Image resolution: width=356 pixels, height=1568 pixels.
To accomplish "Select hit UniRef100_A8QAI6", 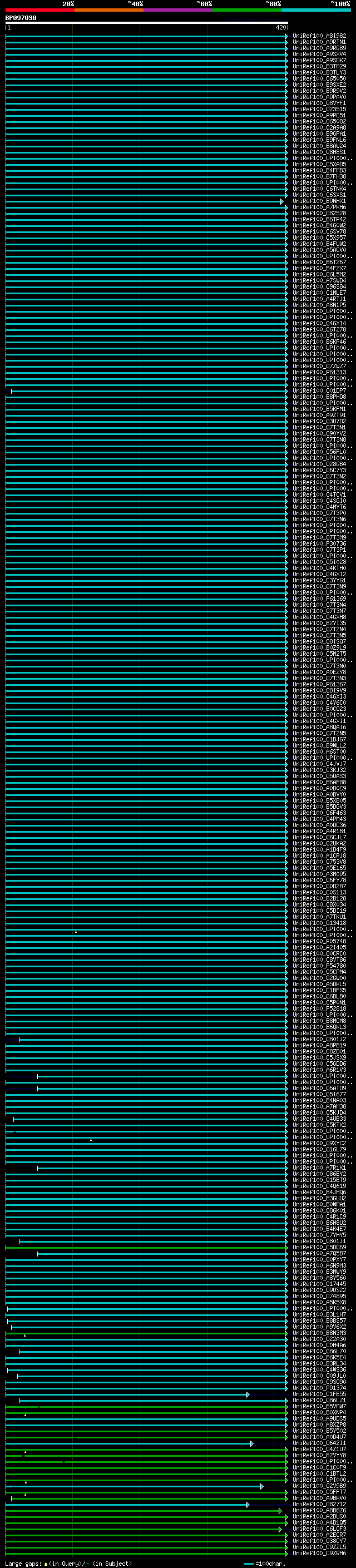I will [x=319, y=728].
